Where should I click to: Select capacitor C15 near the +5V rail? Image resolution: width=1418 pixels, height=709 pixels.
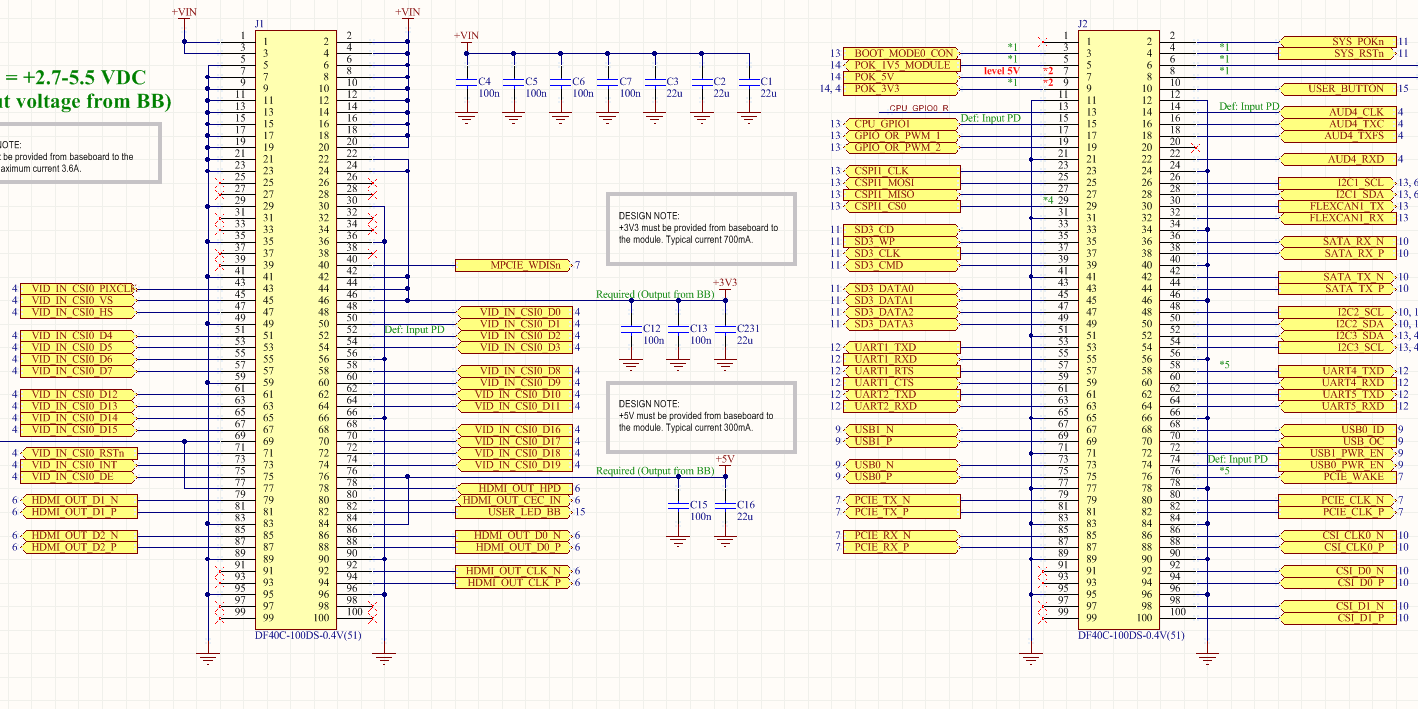[x=678, y=511]
